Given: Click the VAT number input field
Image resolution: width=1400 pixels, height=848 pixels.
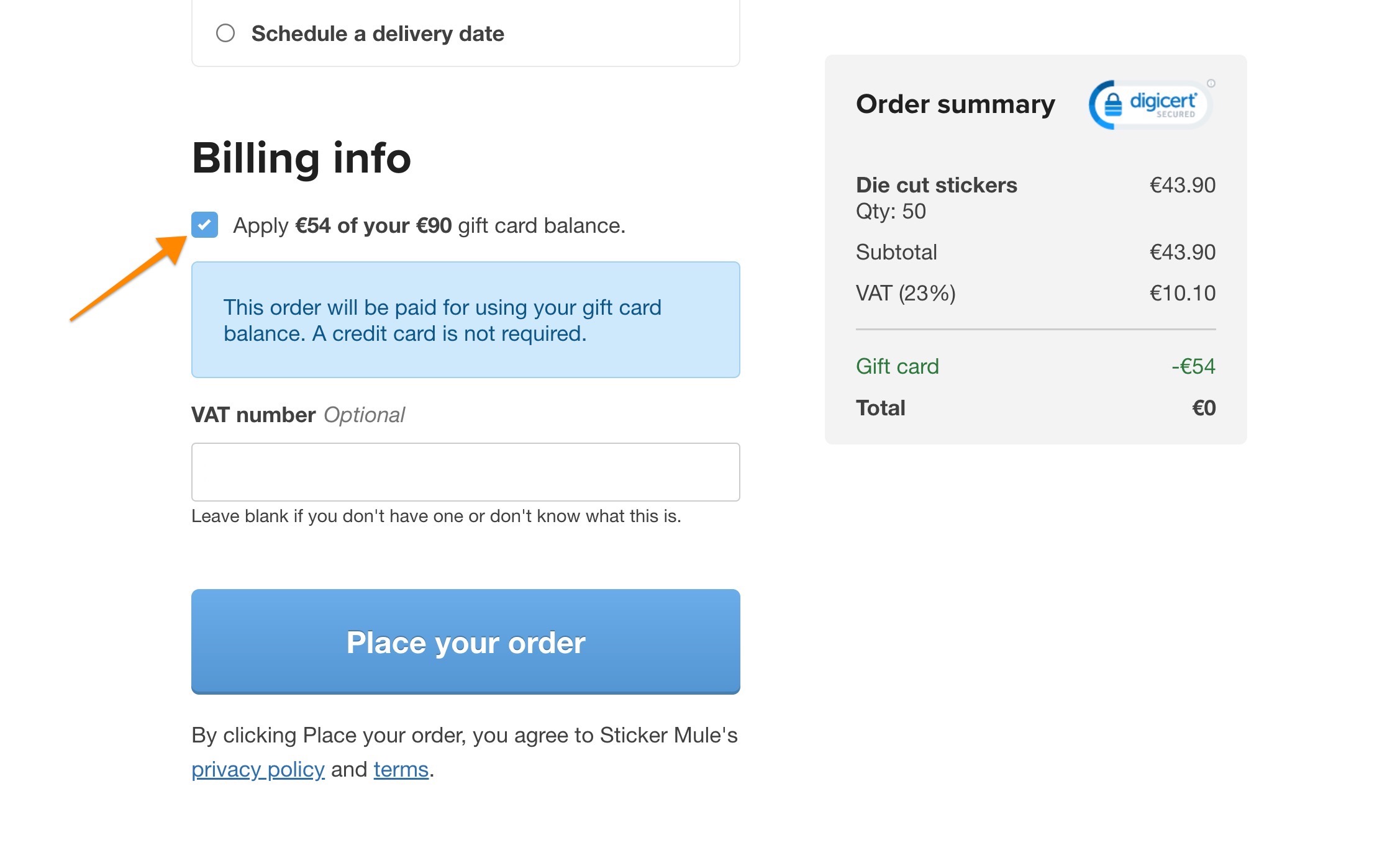Looking at the screenshot, I should 465,472.
